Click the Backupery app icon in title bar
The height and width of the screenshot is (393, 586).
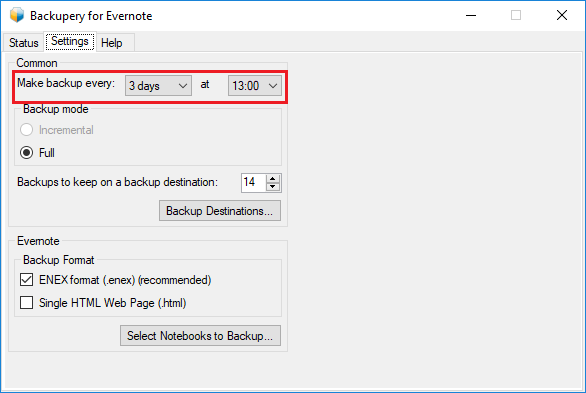pos(17,15)
